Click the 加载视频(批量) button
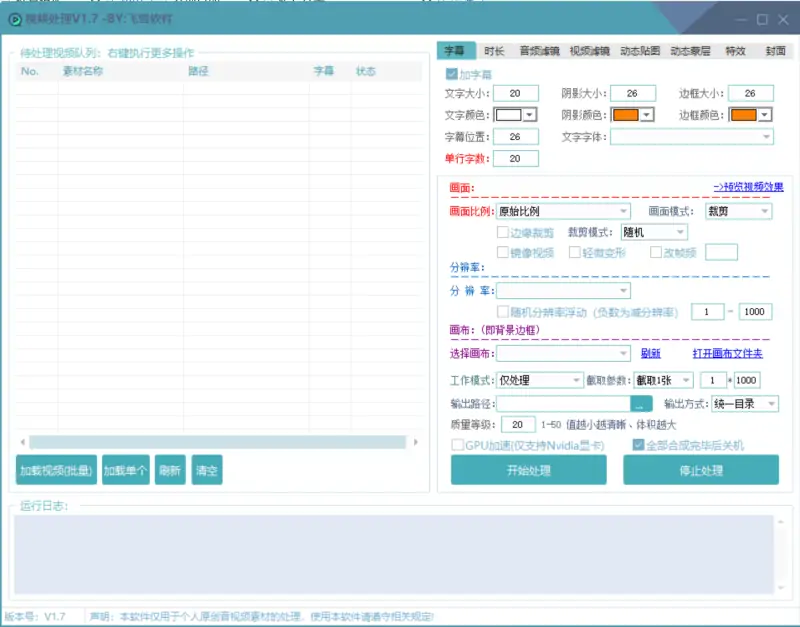This screenshot has height=627, width=800. click(56, 470)
